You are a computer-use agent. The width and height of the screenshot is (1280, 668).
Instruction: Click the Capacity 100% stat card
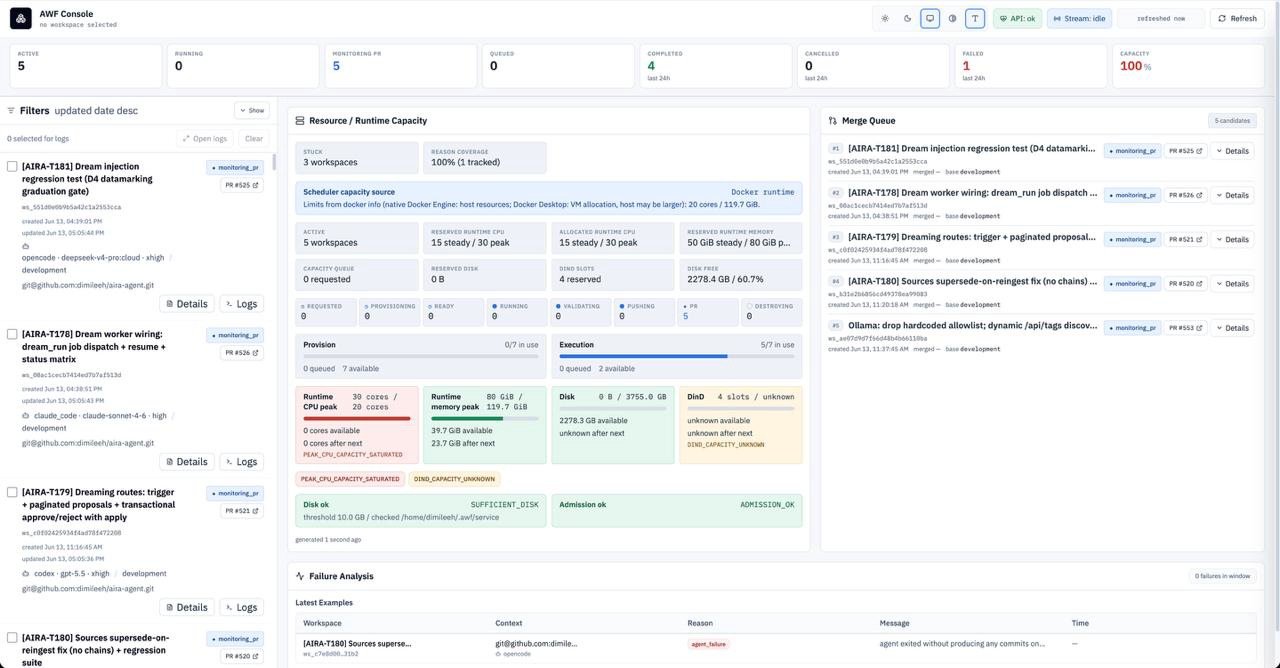pos(1188,66)
